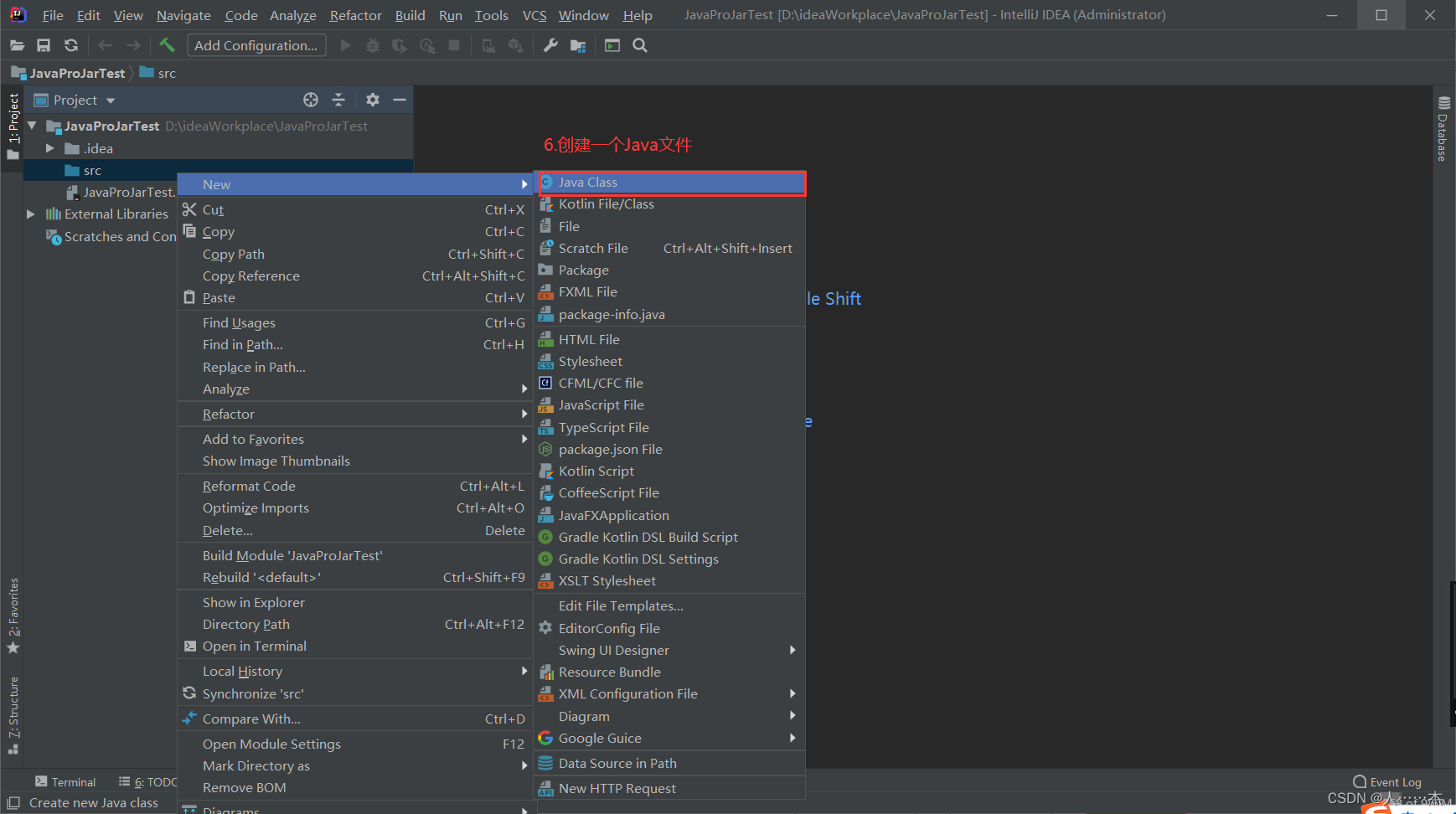Collapse the JavaProJarTest root tree node
This screenshot has width=1456, height=814.
point(33,126)
